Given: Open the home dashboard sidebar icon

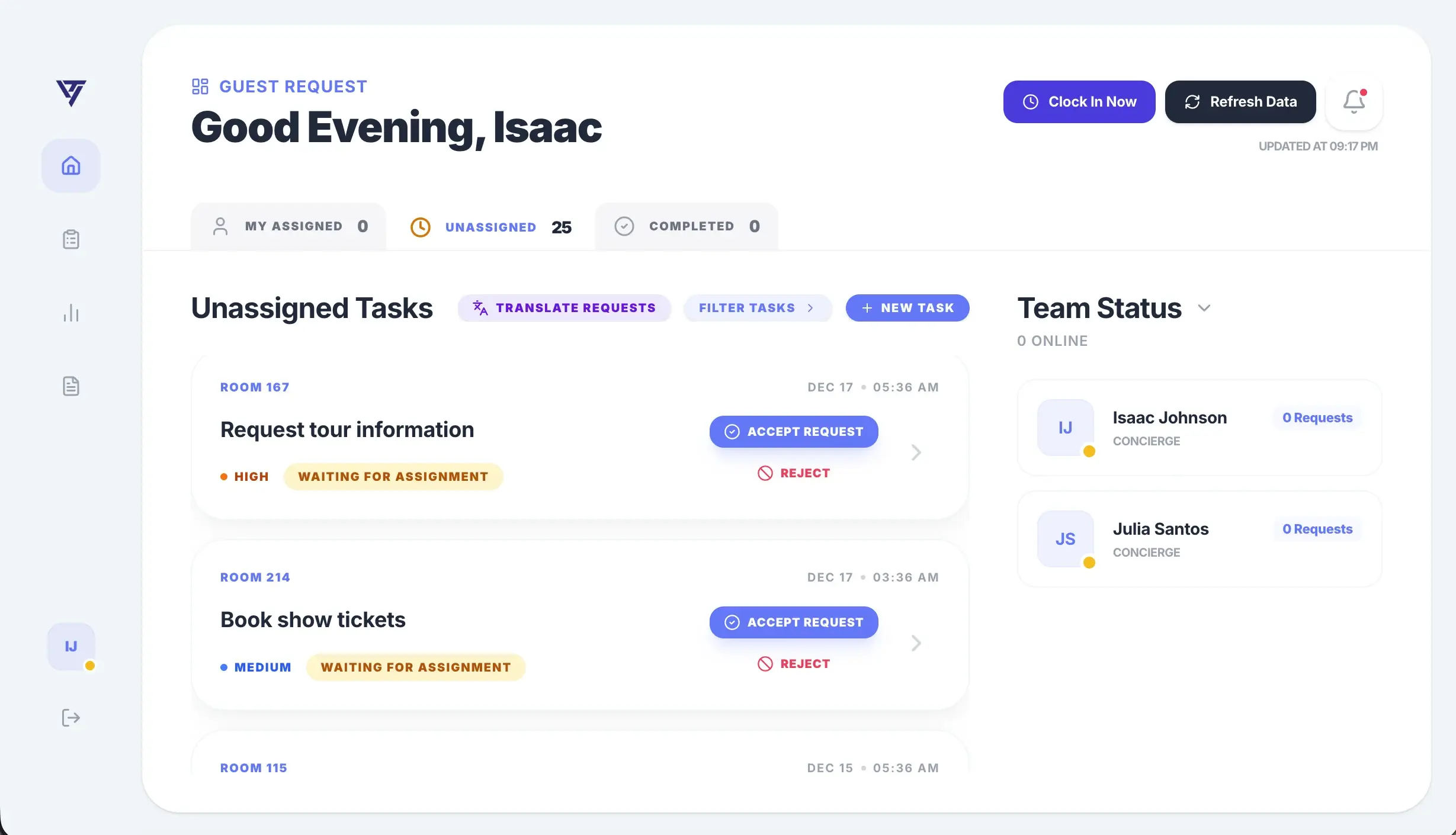Looking at the screenshot, I should pyautogui.click(x=71, y=166).
